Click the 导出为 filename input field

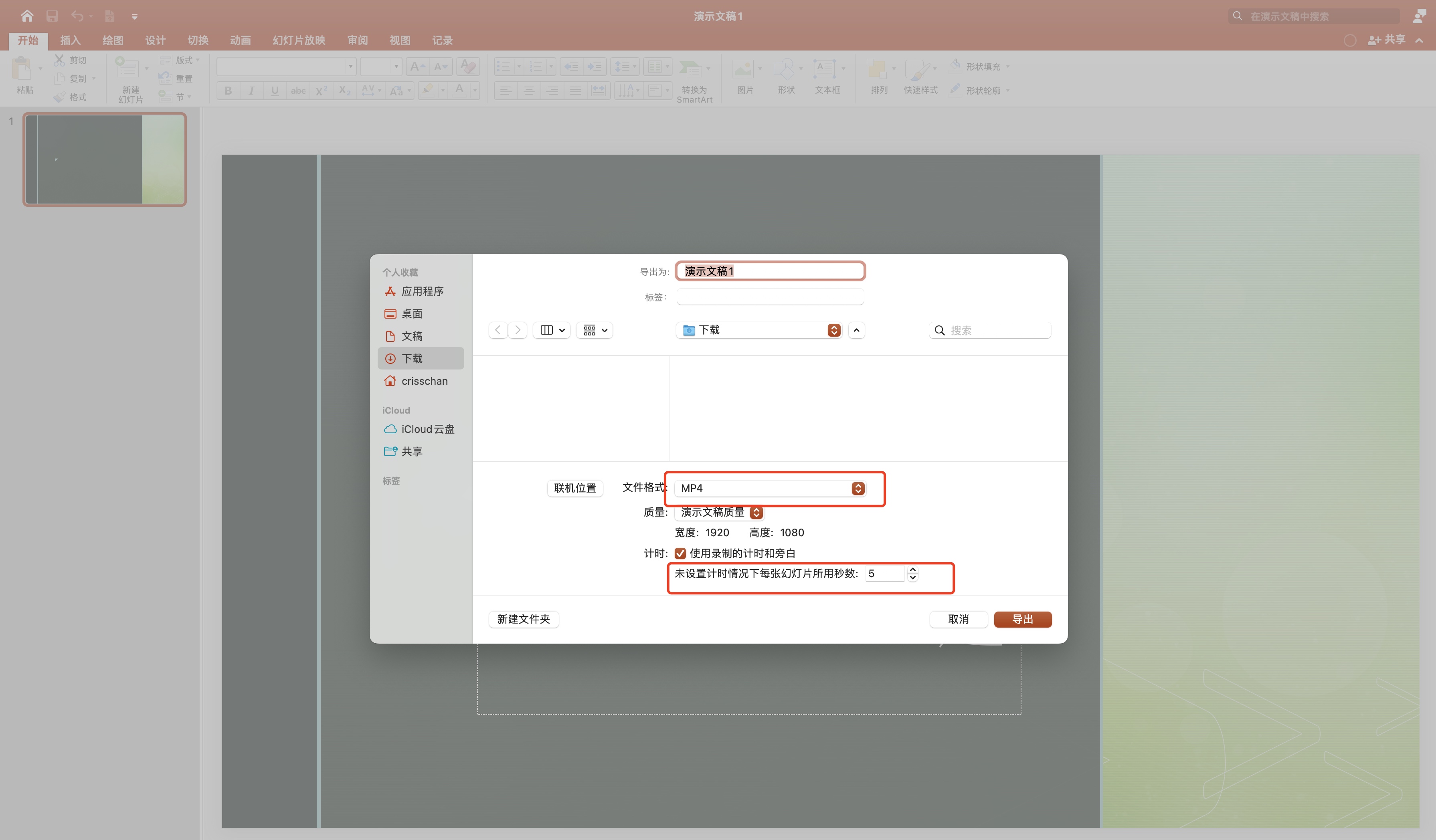770,271
